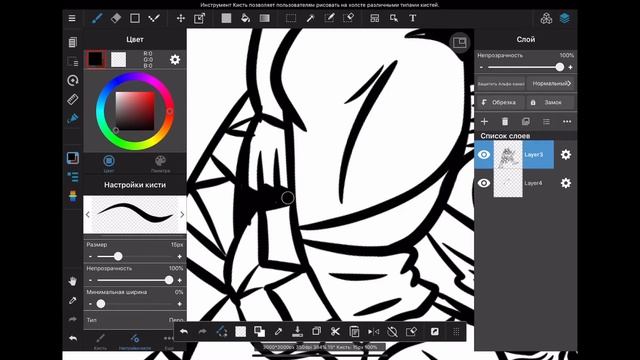Select Layer4 thumbnail in layer list

click(x=508, y=183)
